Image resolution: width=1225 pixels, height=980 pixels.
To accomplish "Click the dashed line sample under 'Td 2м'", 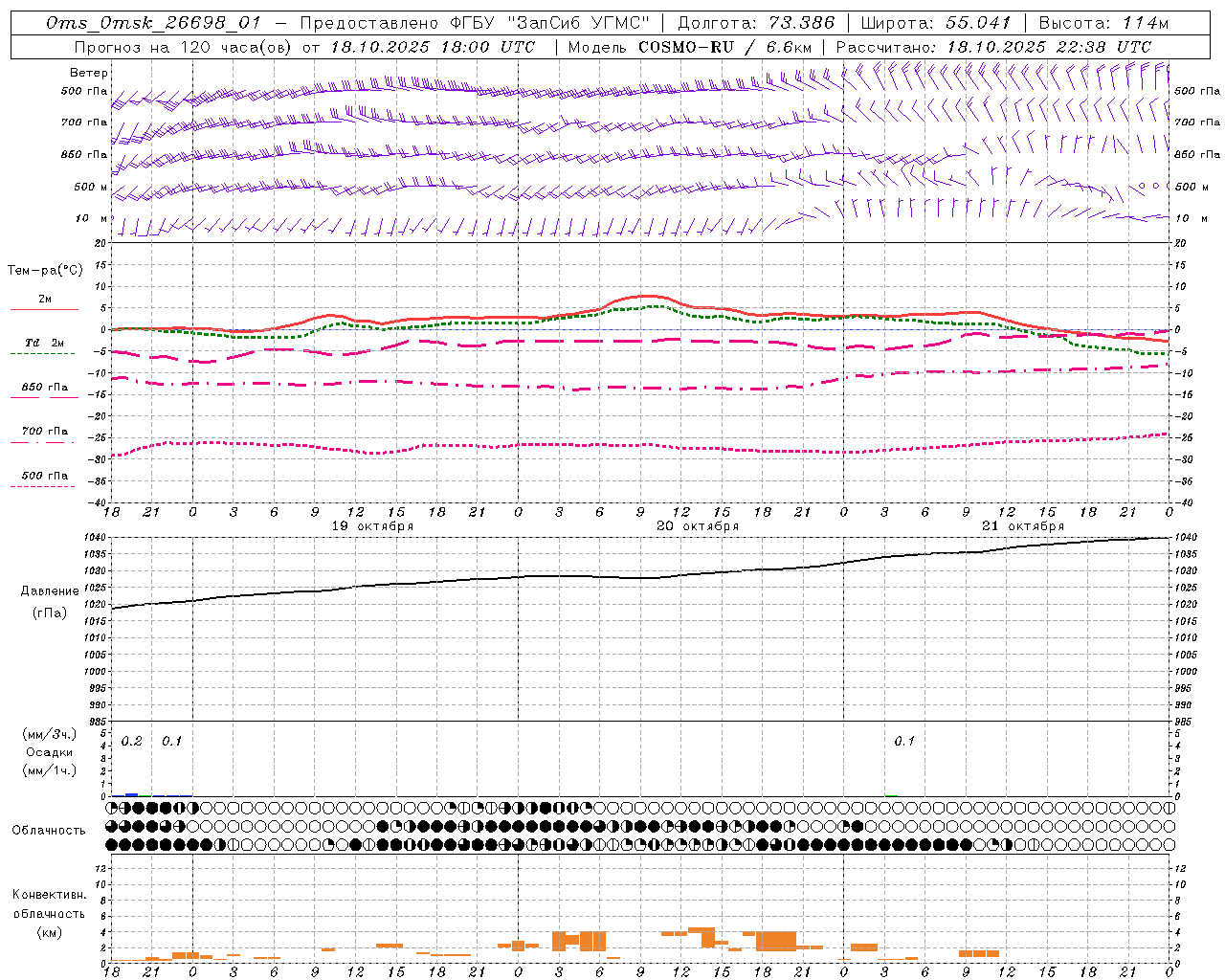I will 42,354.
